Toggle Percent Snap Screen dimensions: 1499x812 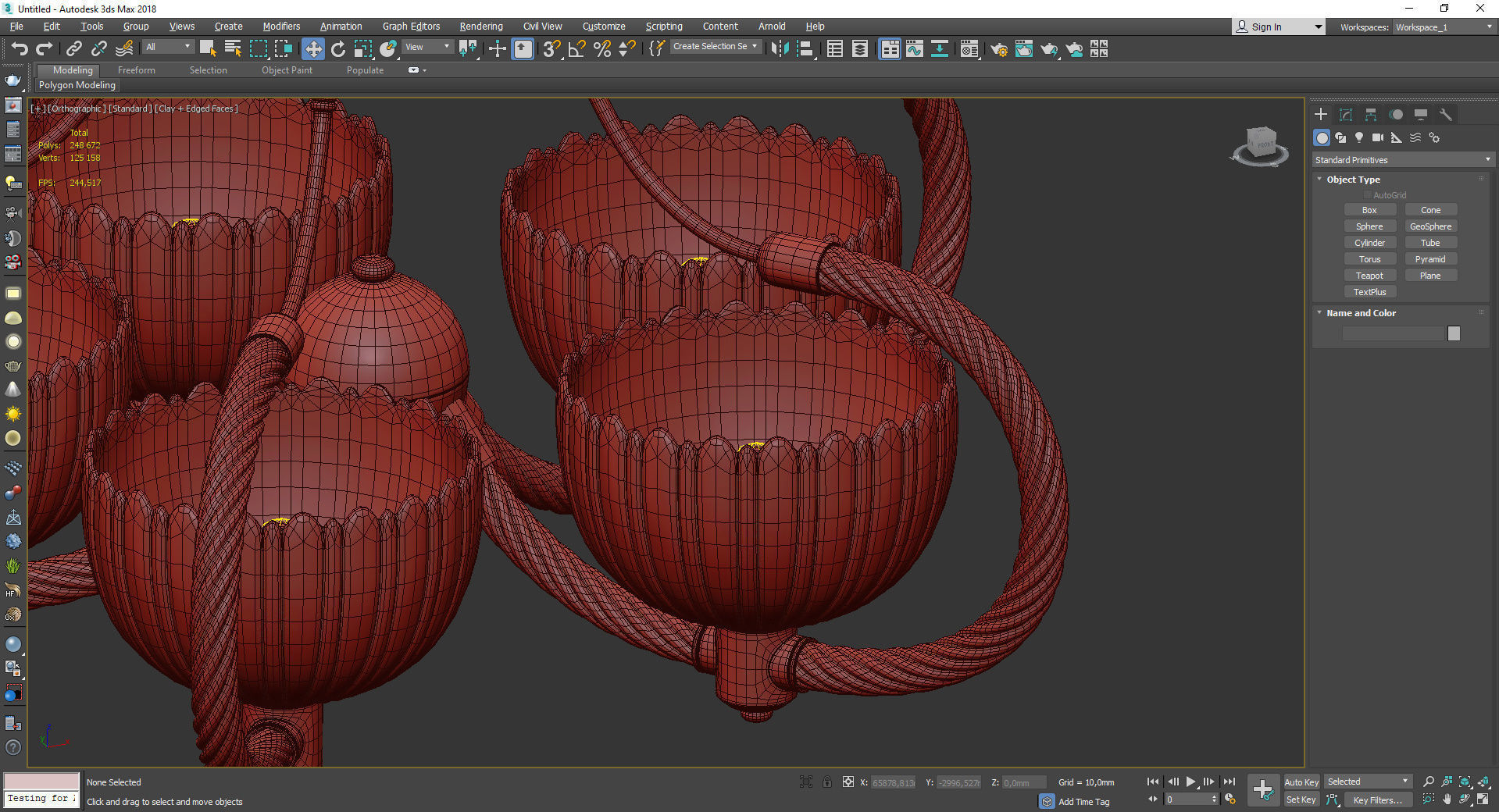coord(601,49)
